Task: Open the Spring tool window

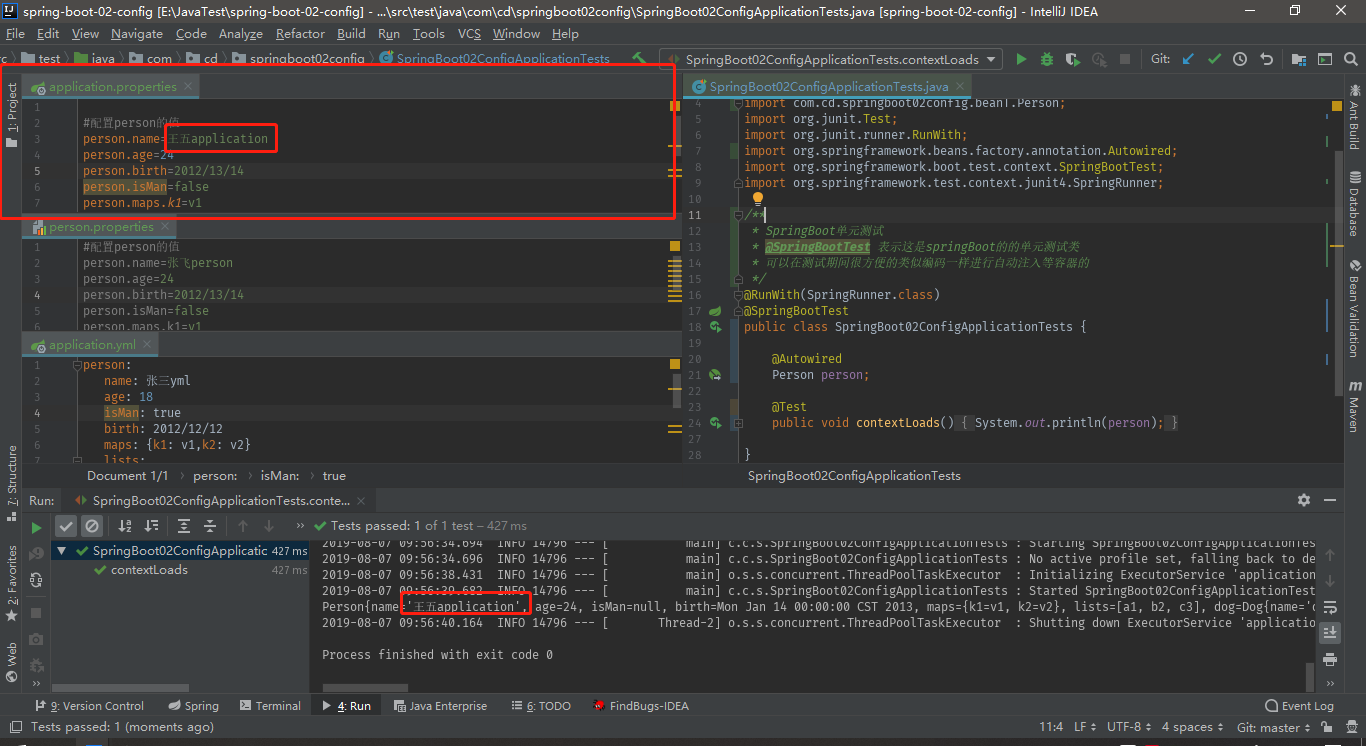Action: click(193, 706)
